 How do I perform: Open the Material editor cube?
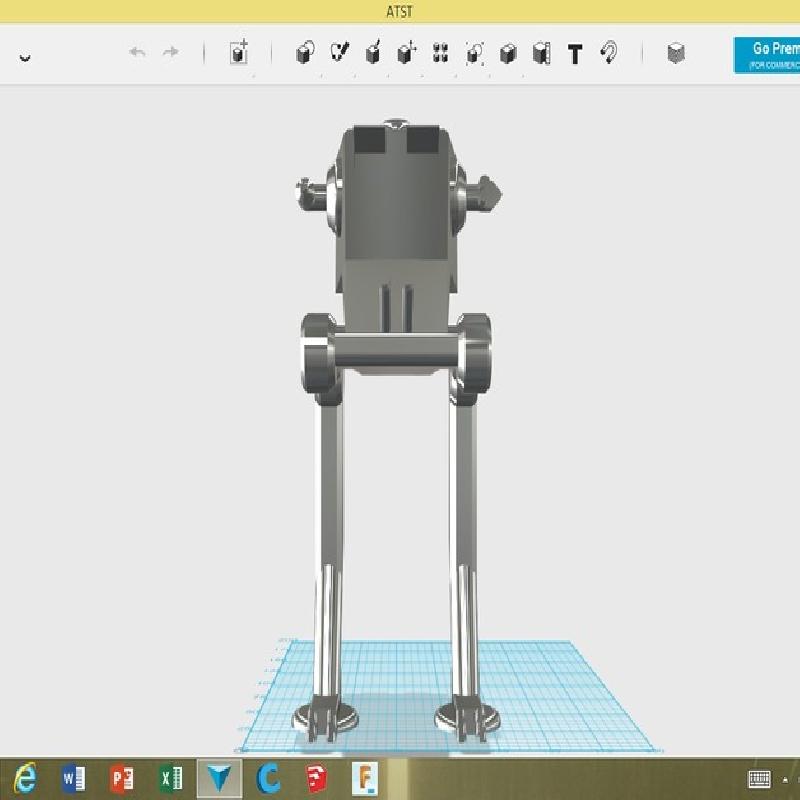676,53
